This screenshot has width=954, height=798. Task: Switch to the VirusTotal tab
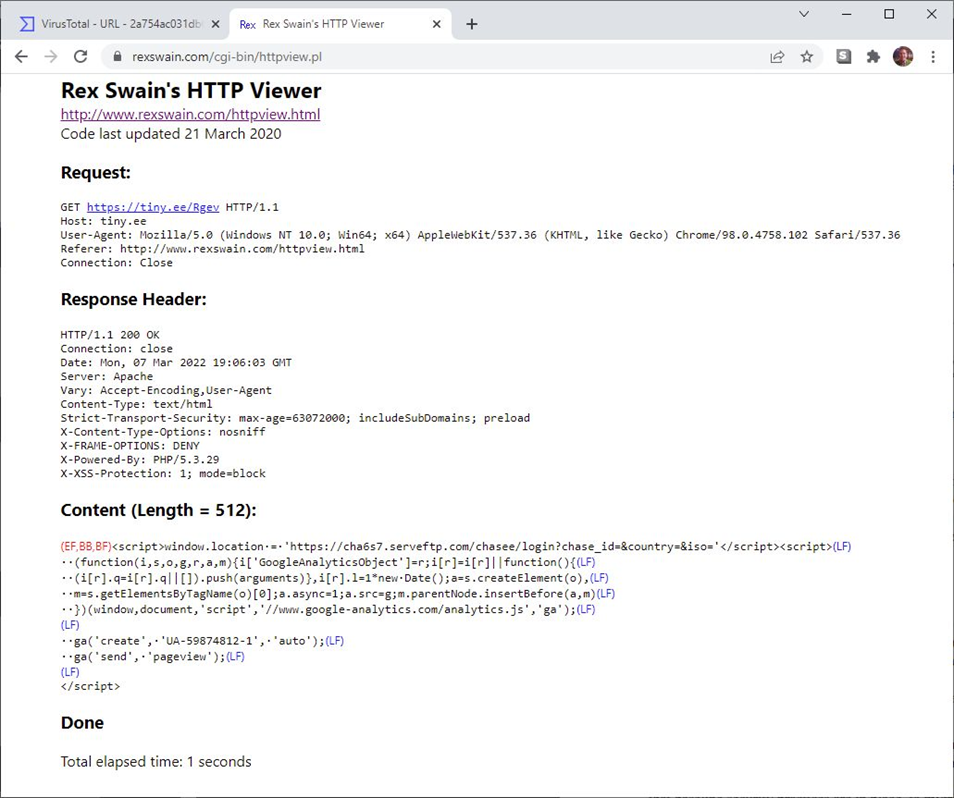click(x=110, y=24)
